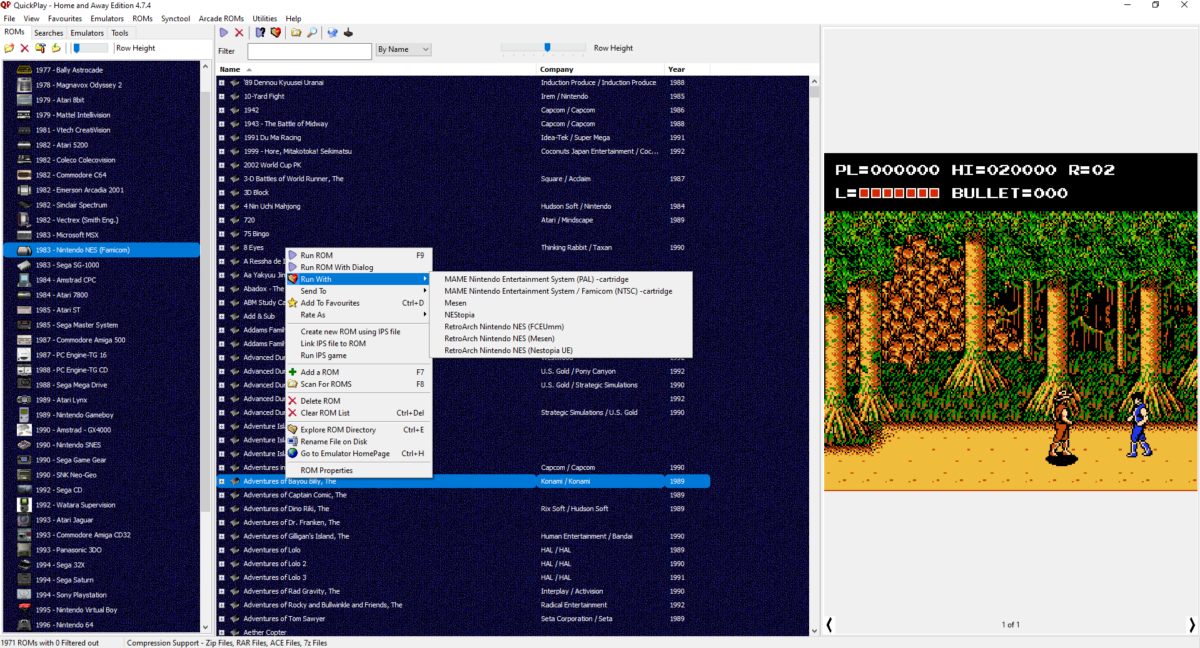Select RetroArch Nintendo NES (FCEUmm)
This screenshot has width=1200, height=648.
coord(560,327)
